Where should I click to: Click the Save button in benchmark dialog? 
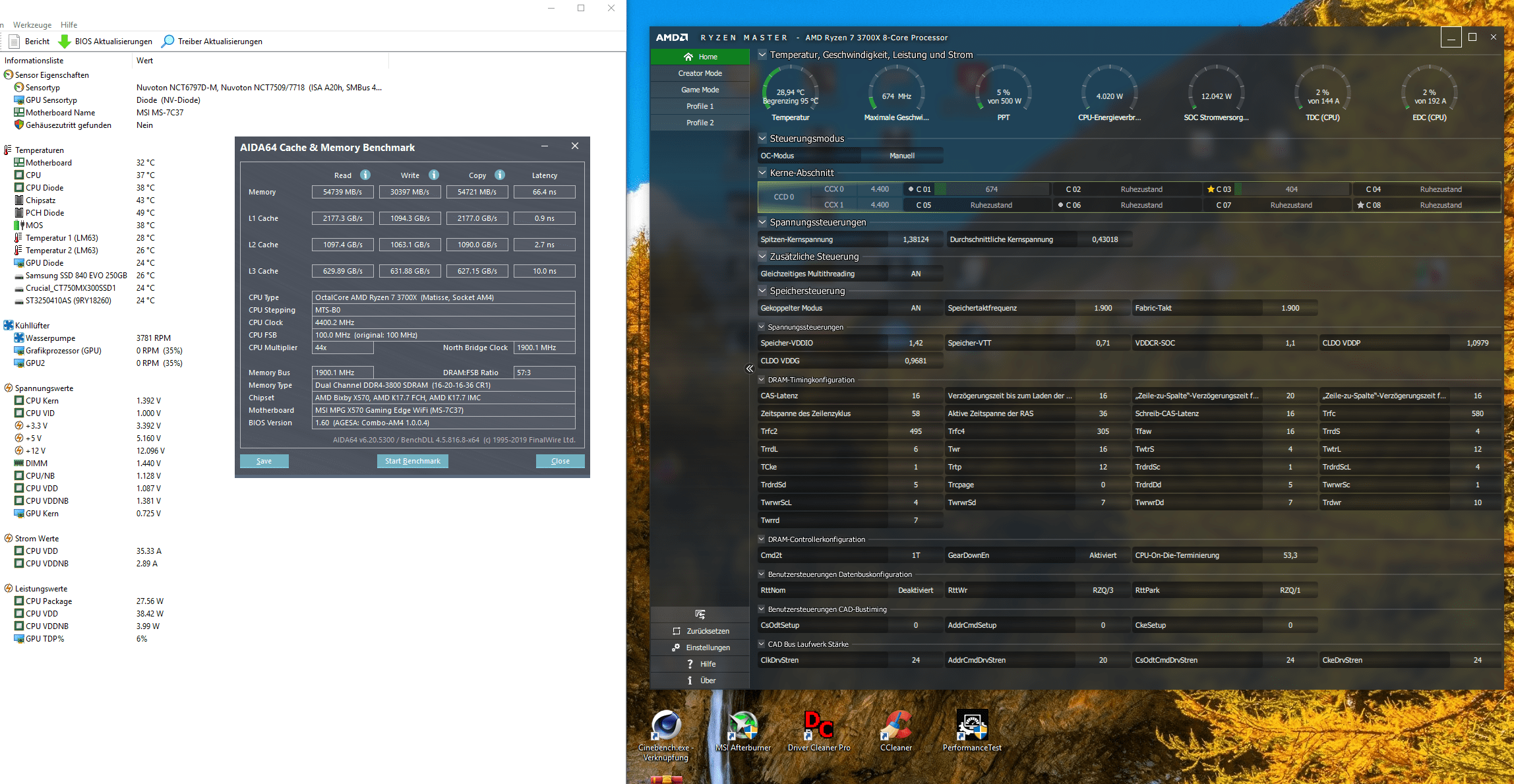click(x=264, y=461)
